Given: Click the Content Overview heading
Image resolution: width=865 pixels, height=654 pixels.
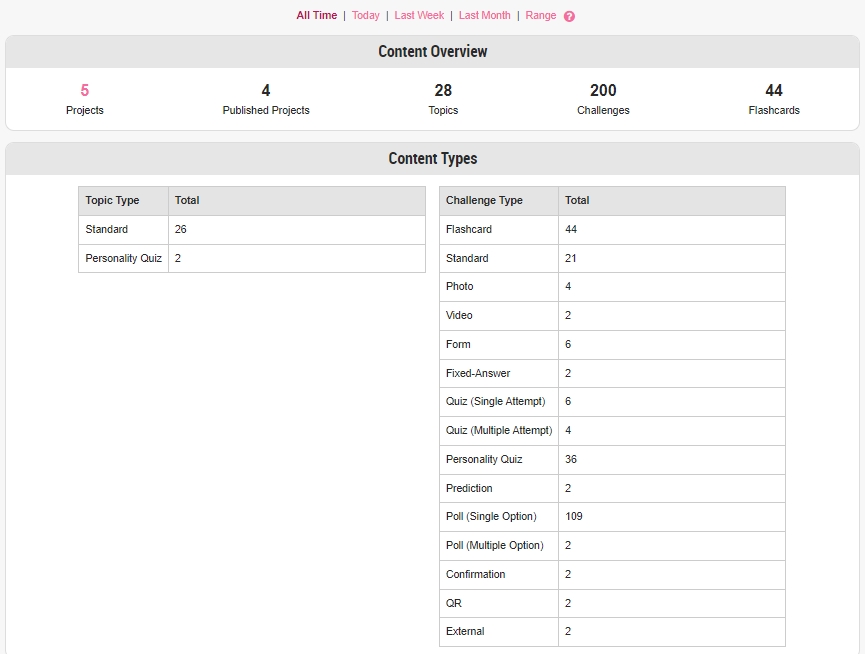Looking at the screenshot, I should tap(432, 51).
